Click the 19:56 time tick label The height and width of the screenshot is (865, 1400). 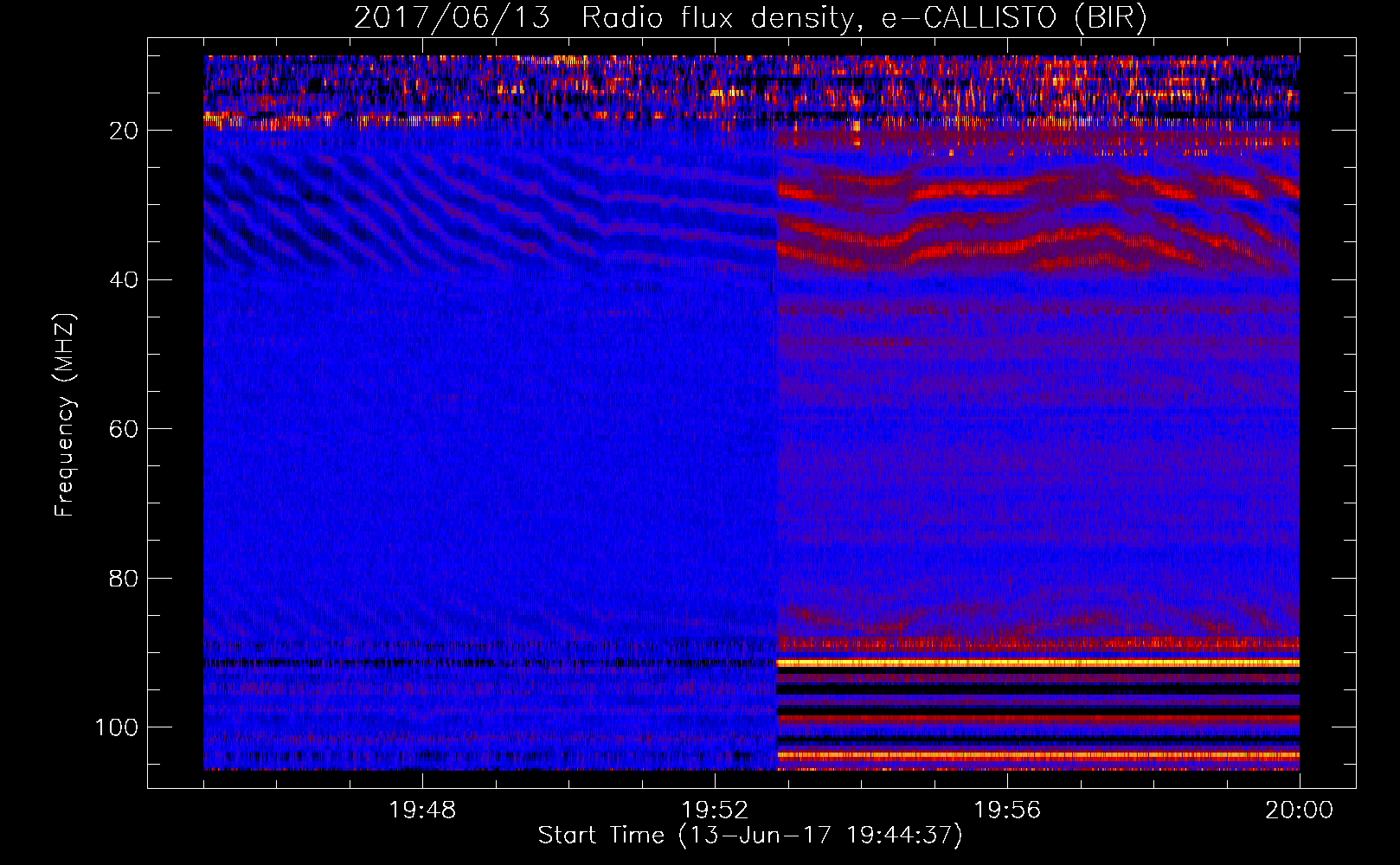1007,811
